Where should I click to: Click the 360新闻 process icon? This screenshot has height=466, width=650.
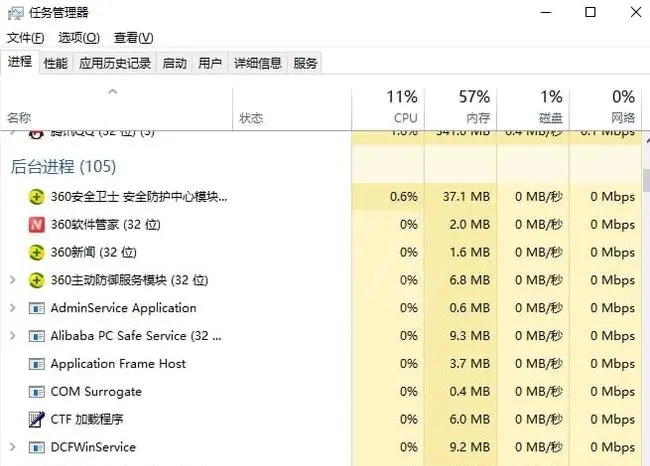coord(37,252)
